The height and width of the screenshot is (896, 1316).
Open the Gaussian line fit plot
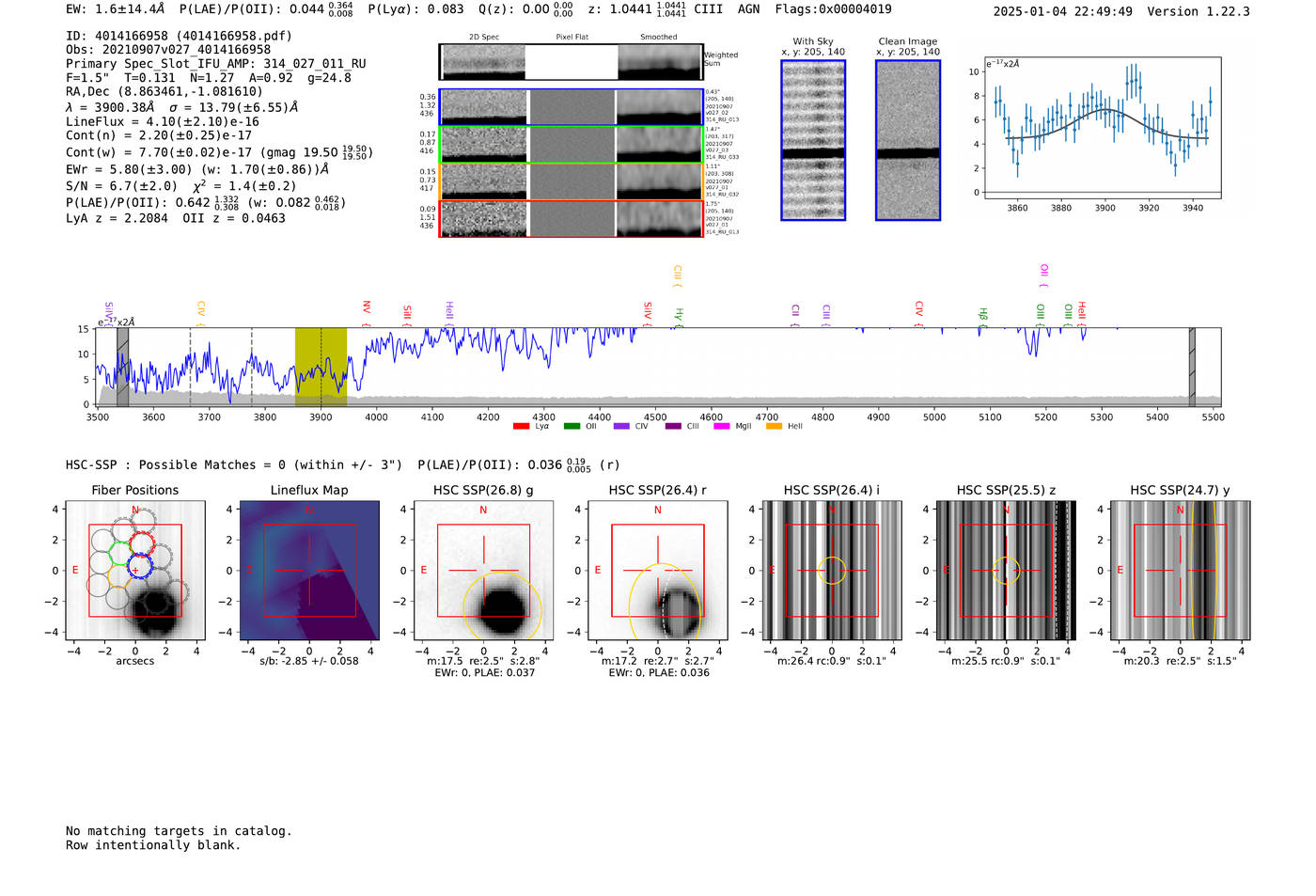pyautogui.click(x=1102, y=128)
